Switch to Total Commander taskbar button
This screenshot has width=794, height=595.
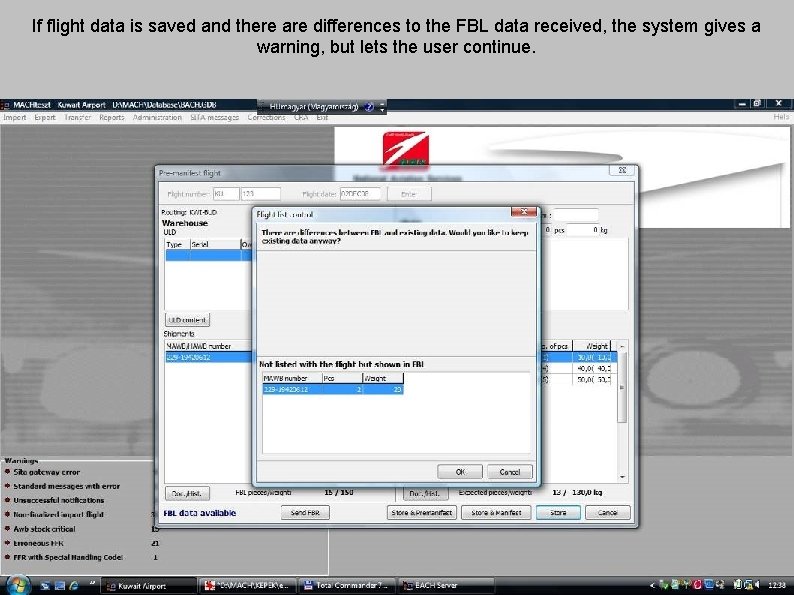pyautogui.click(x=347, y=585)
